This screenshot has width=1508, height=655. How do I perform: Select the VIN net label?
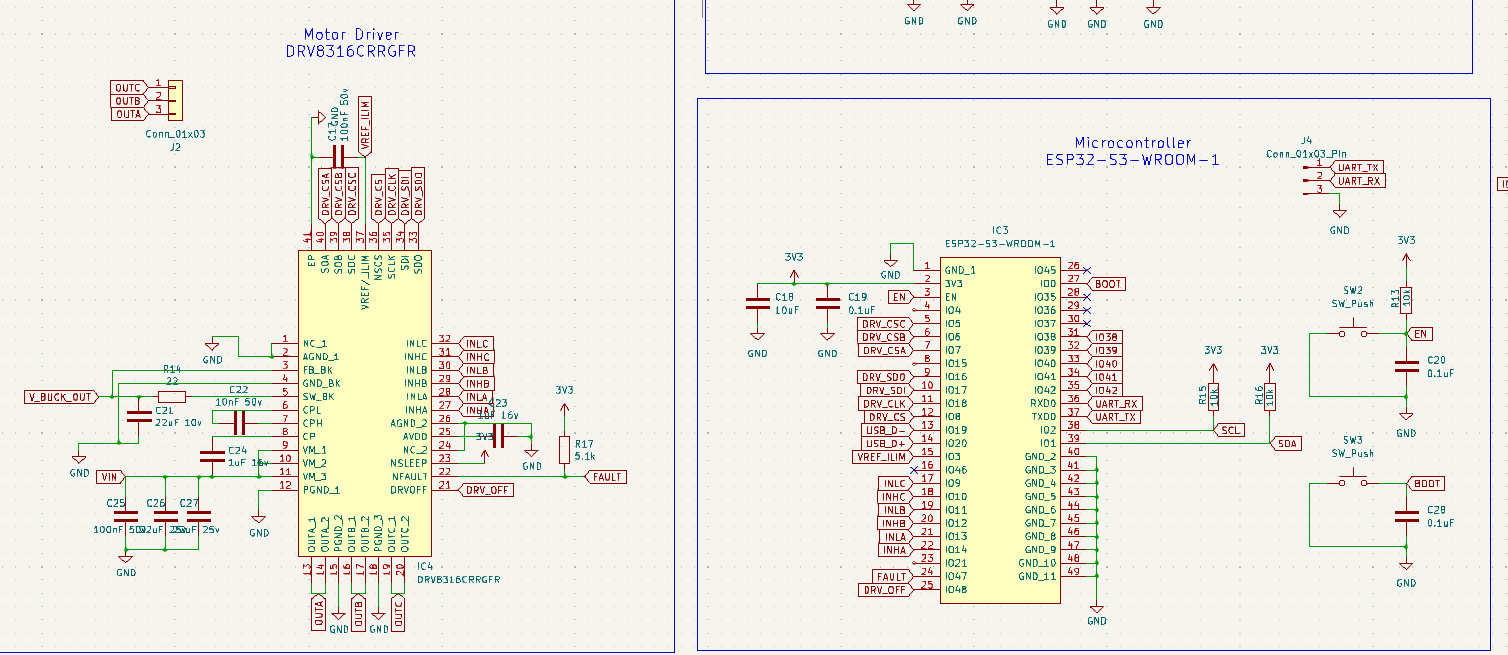click(109, 476)
